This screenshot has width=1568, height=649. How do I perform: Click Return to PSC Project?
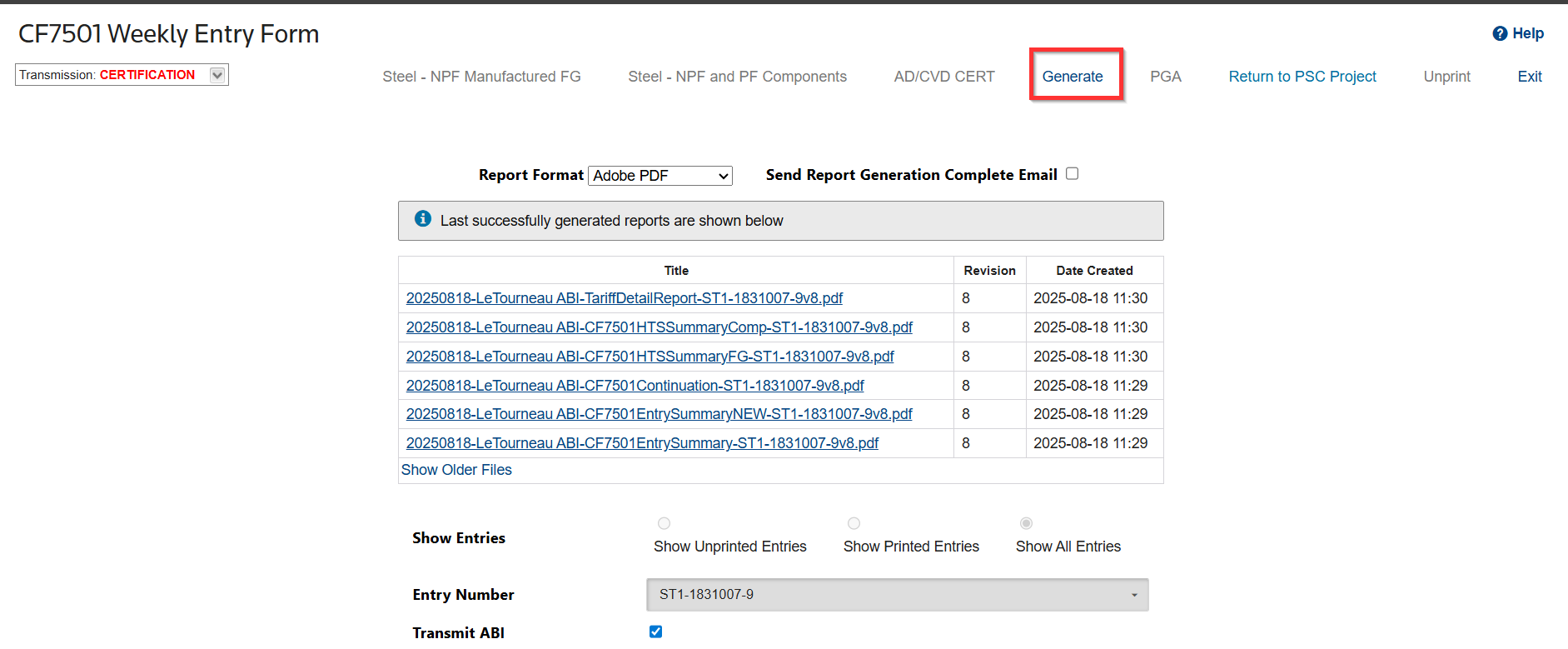pos(1302,77)
